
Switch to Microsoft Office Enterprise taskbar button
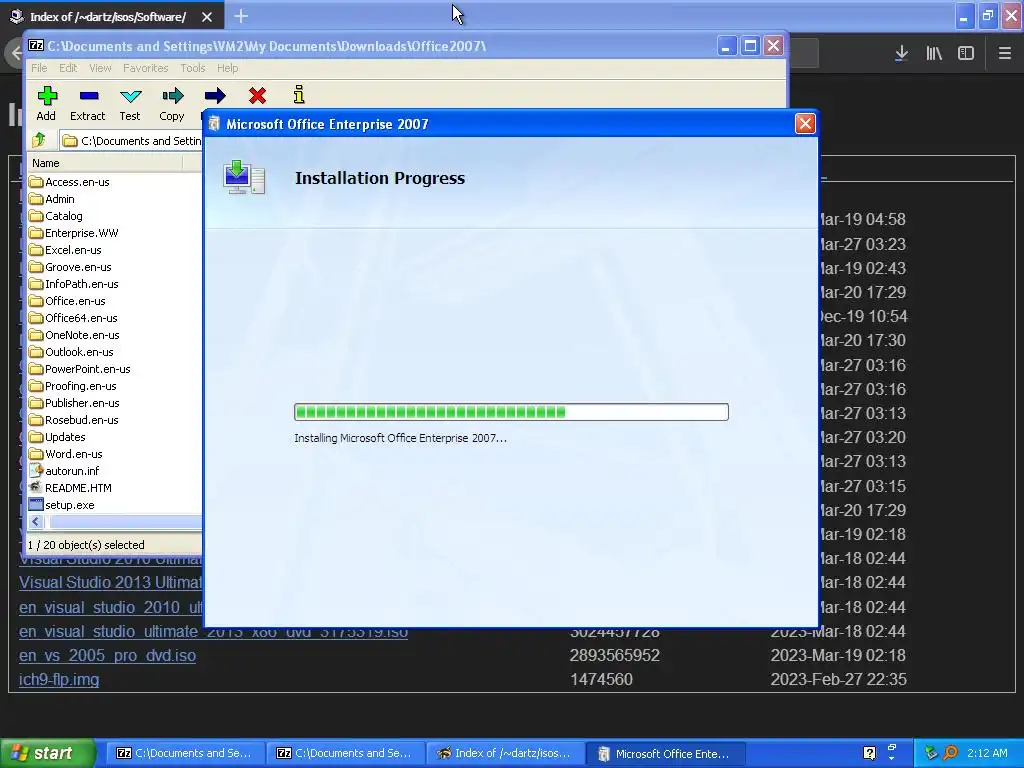click(x=665, y=753)
